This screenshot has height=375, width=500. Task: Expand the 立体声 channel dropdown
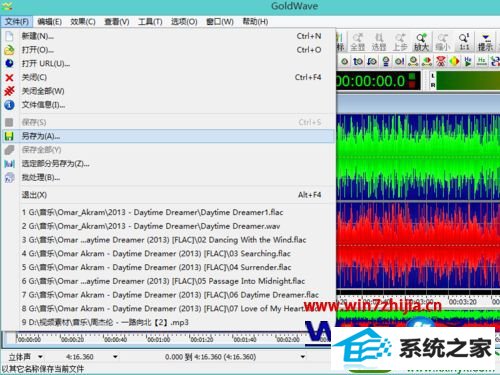click(40, 357)
